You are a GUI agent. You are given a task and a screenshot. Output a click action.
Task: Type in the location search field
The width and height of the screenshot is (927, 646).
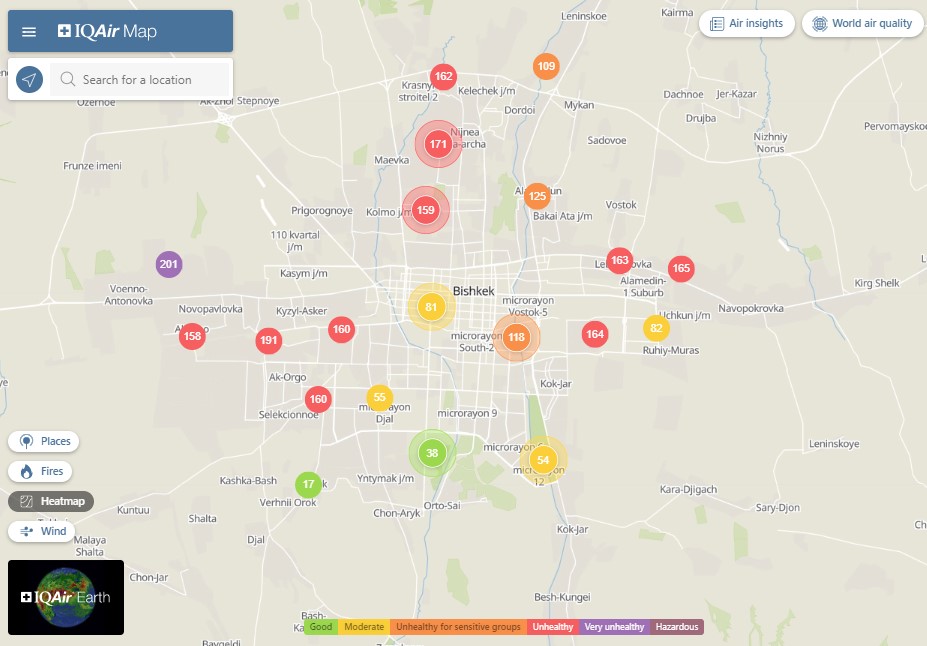click(x=150, y=80)
